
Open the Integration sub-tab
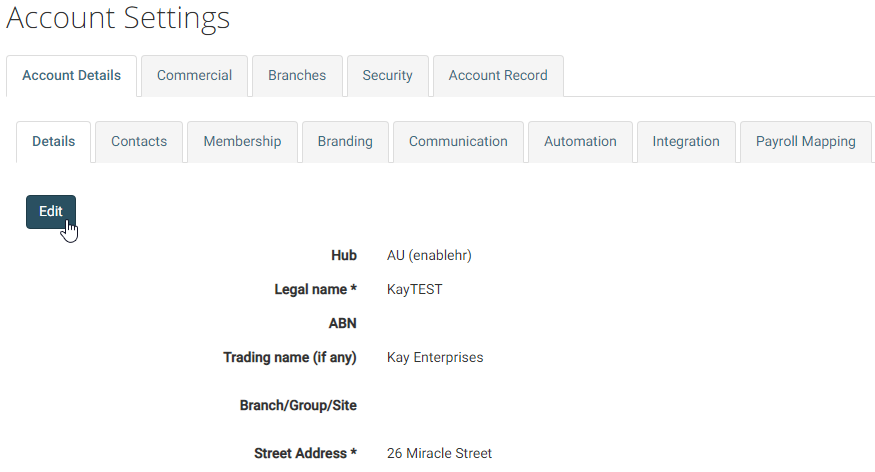pos(686,142)
